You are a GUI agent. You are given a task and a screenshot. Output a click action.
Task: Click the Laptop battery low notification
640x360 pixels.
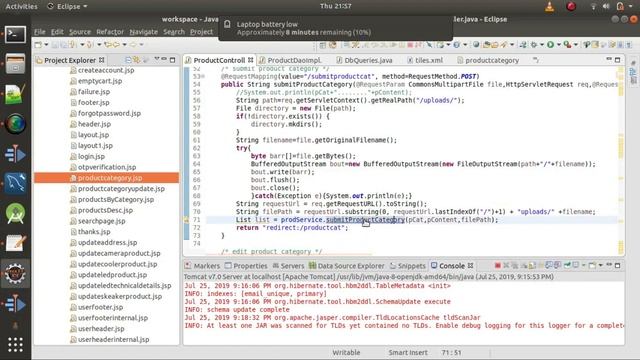click(336, 28)
